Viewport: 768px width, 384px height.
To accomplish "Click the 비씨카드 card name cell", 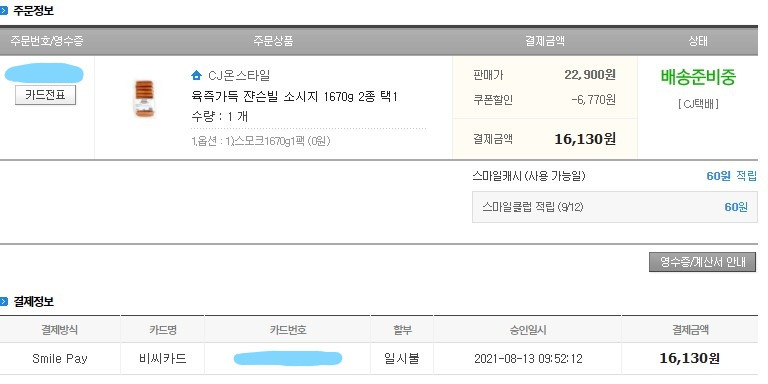I will point(163,359).
